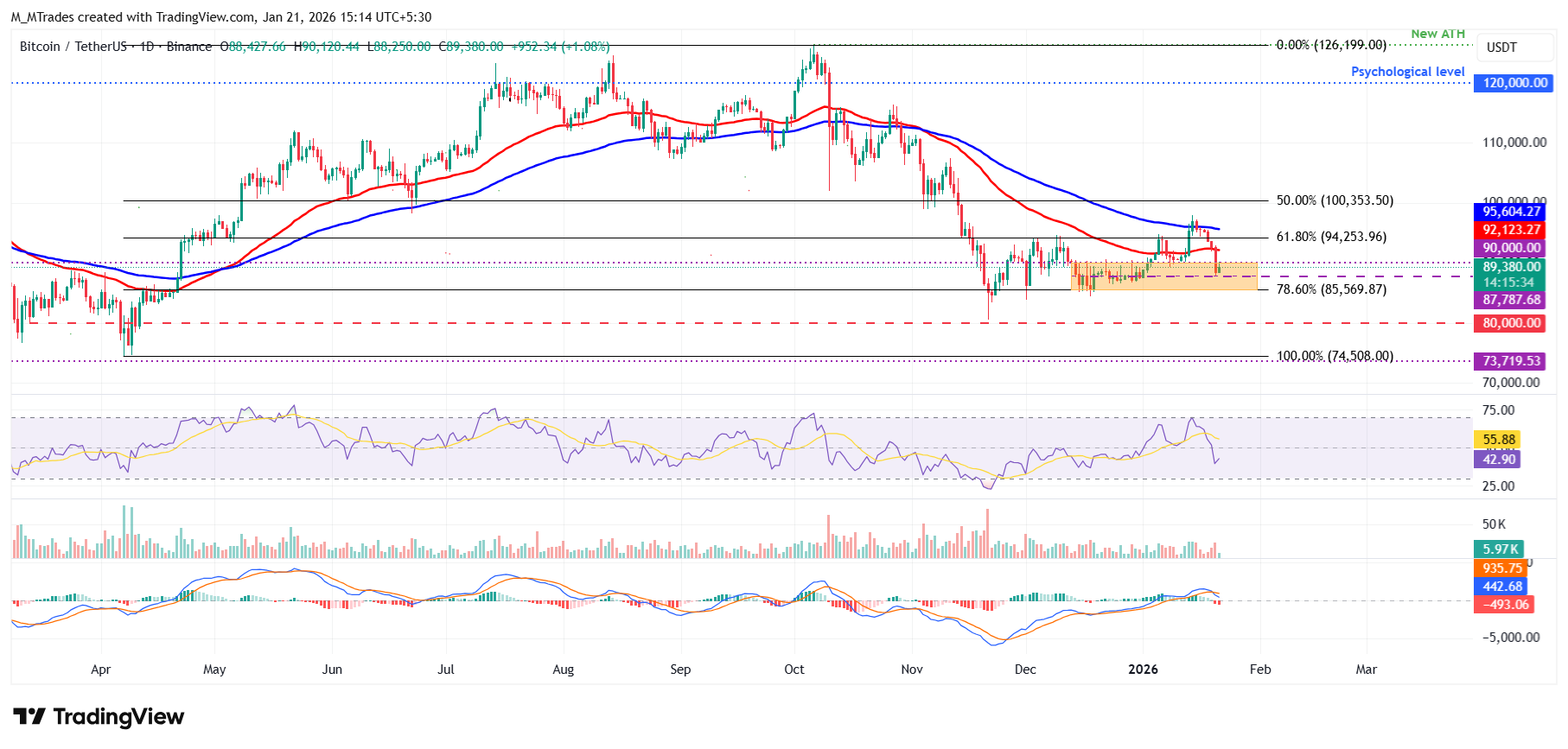Screen dimensions: 1568x749
Task: Open the USDT currency selector
Action: click(x=1501, y=48)
